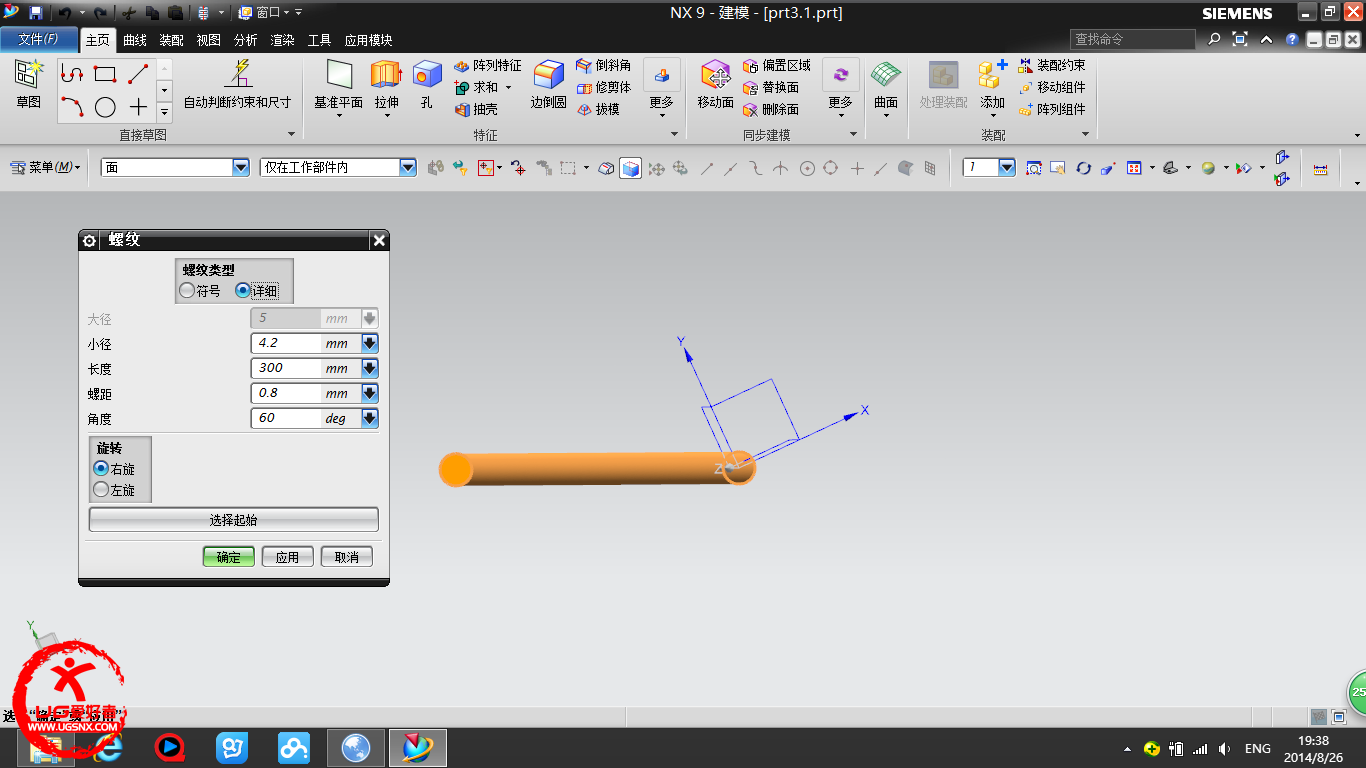The width and height of the screenshot is (1366, 768).
Task: Click the rotate view icon in toolbar
Action: point(1083,168)
